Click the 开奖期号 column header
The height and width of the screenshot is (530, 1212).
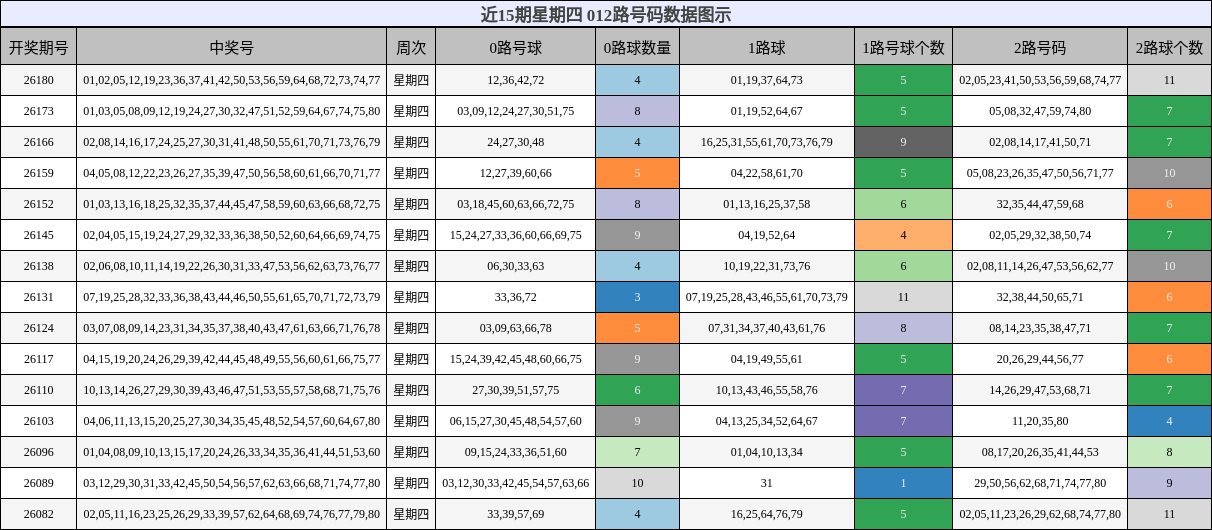click(39, 47)
